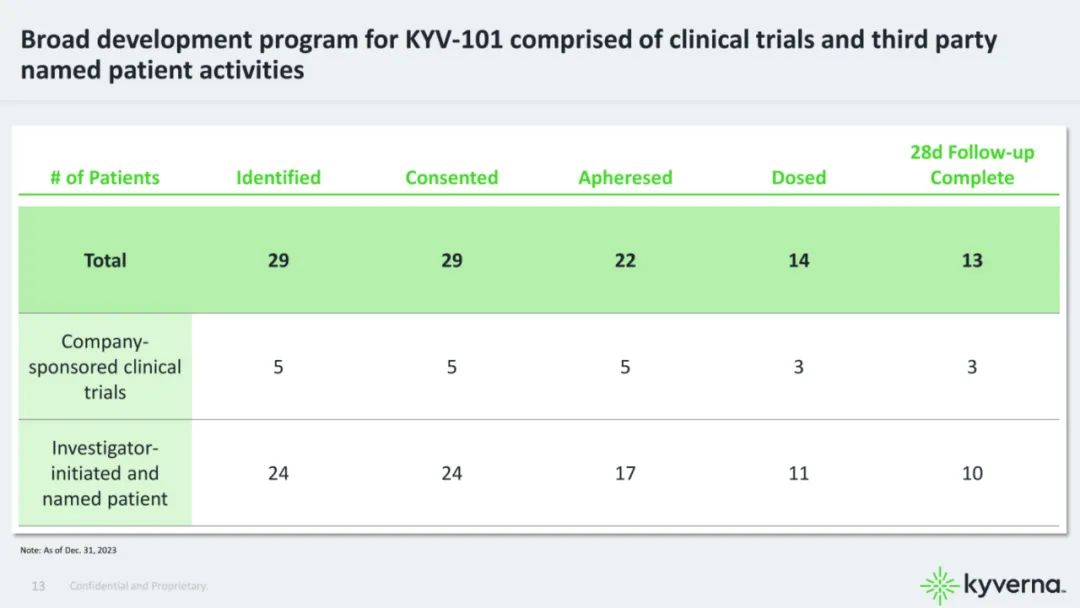Viewport: 1080px width, 608px height.
Task: Select the Identified column header
Action: (x=278, y=178)
